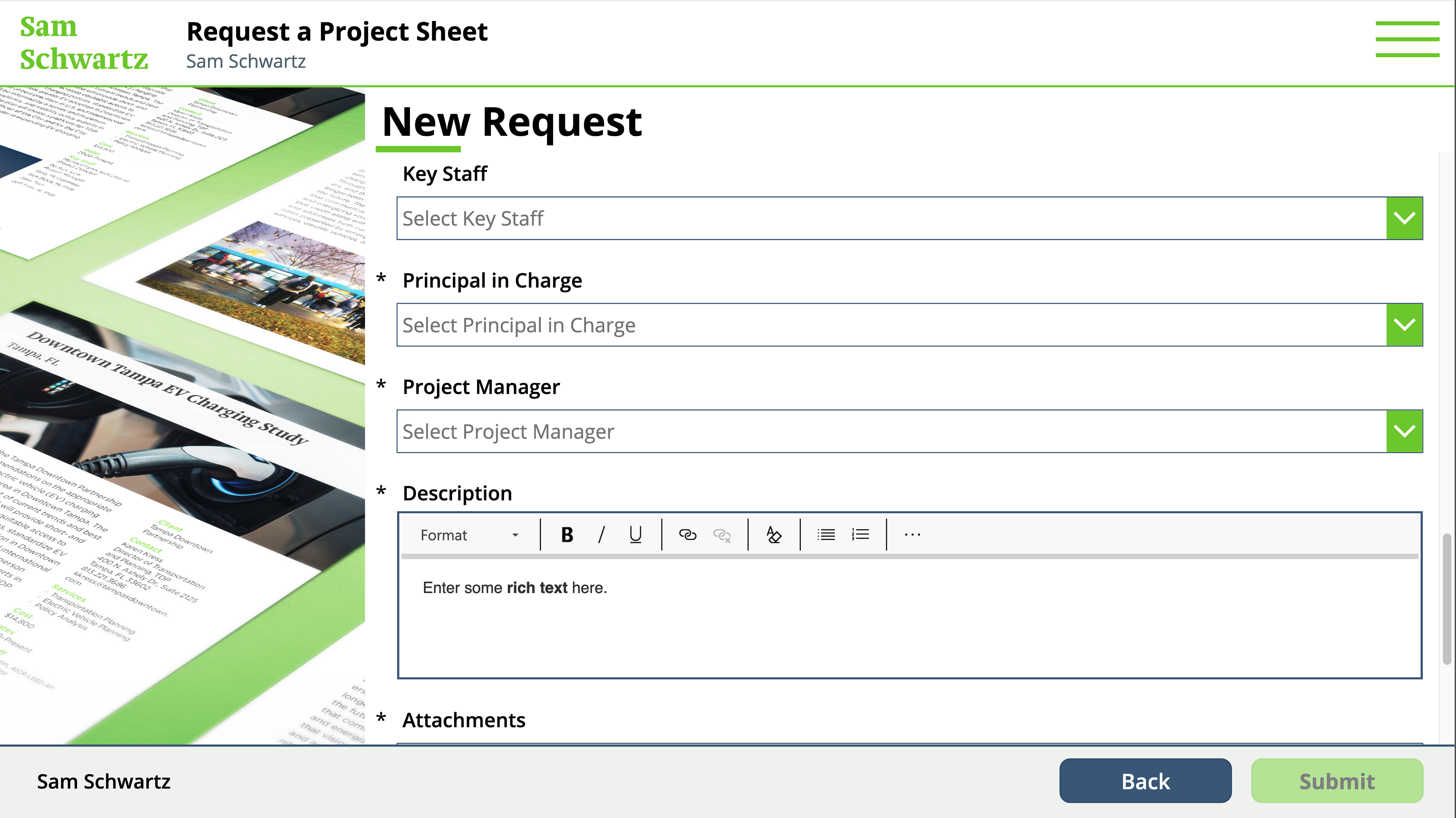Clear formatting with the eraser icon
Screen dimensions: 1456x818
tap(774, 535)
